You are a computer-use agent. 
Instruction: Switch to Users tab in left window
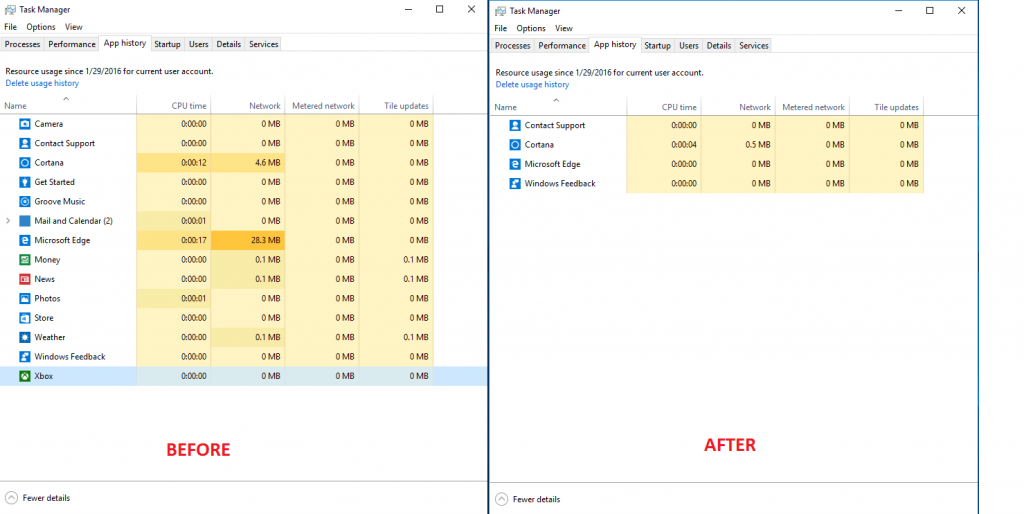[x=199, y=44]
